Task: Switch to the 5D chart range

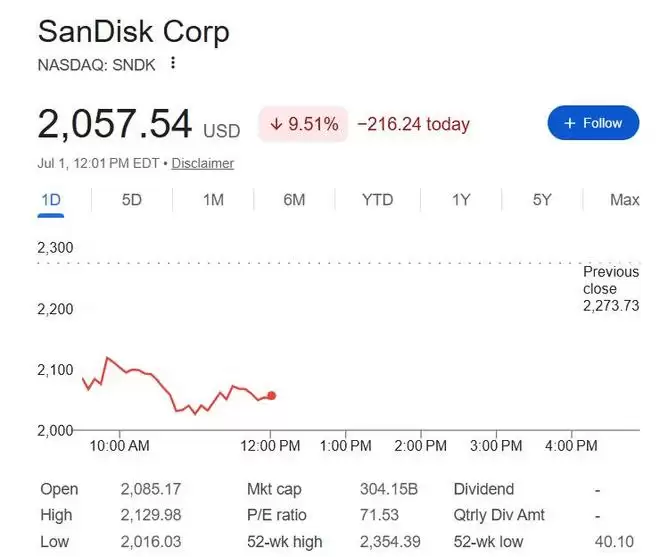Action: [x=132, y=200]
